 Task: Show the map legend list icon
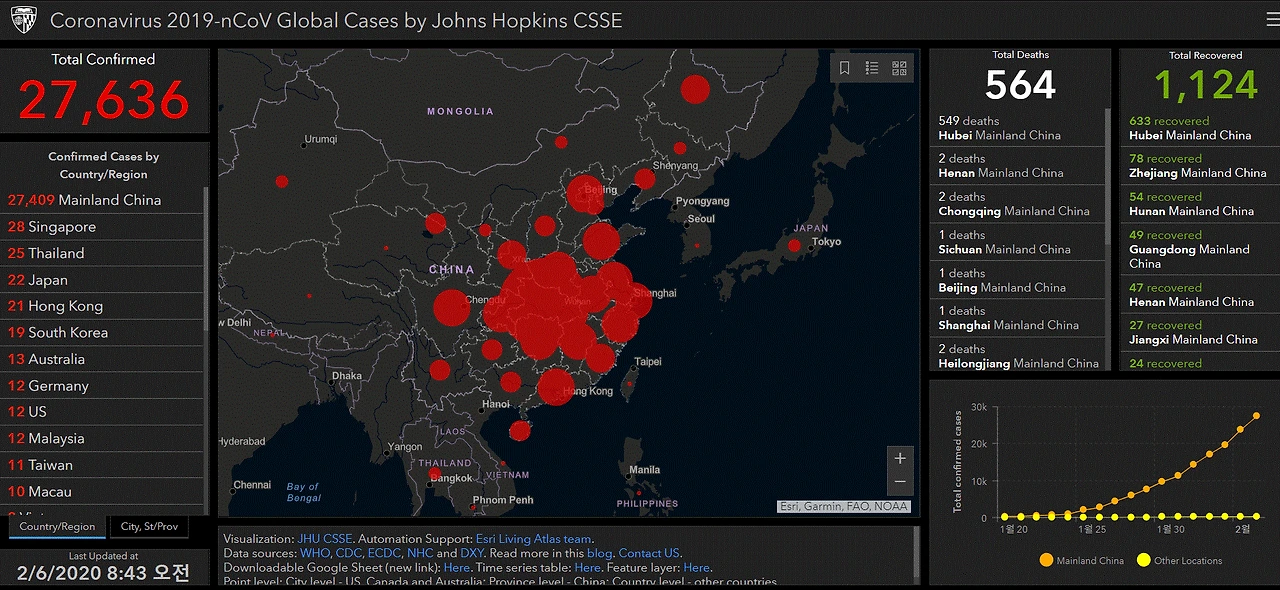pos(872,68)
